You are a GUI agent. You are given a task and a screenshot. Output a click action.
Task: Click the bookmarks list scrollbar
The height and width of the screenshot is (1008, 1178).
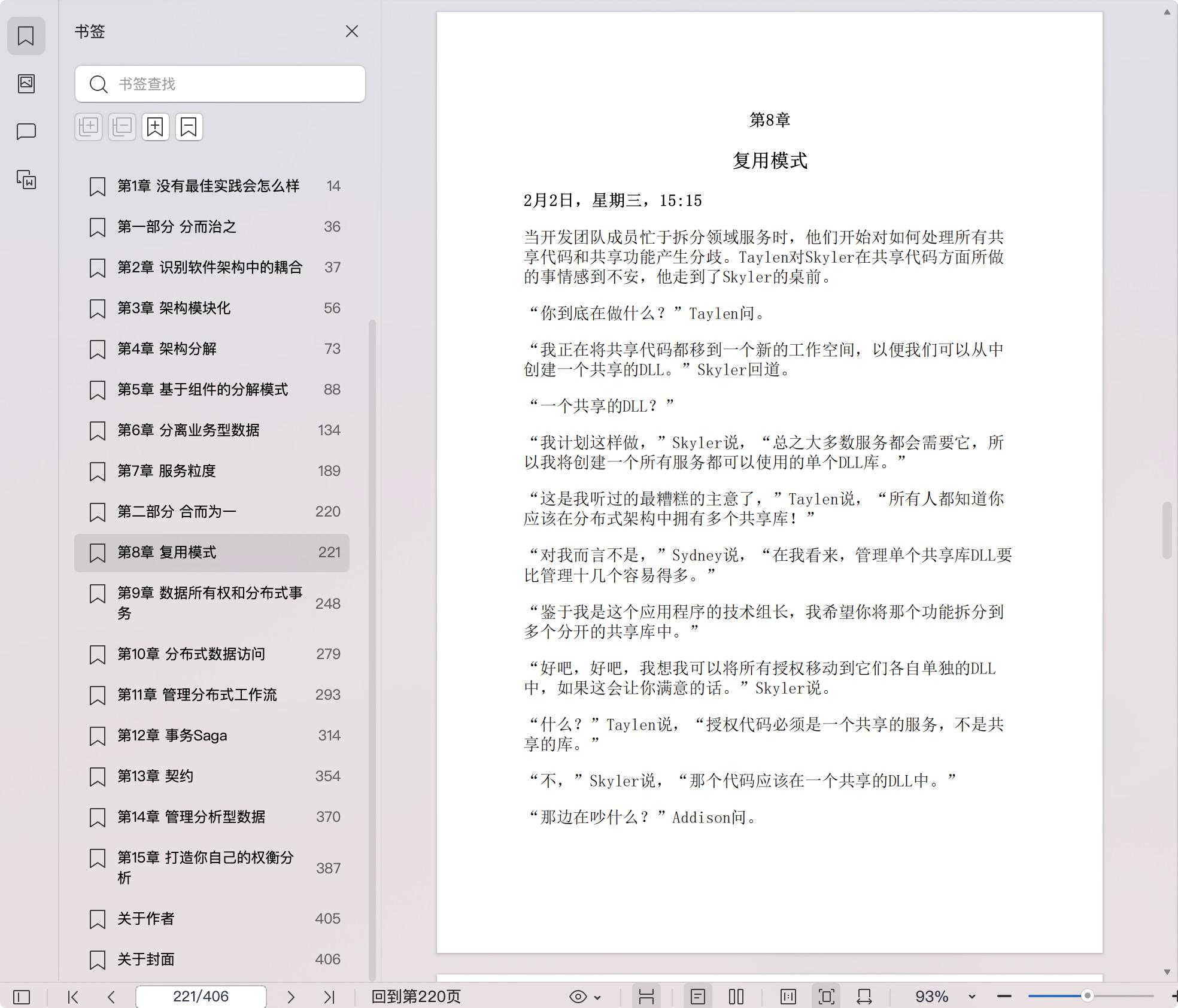372,650
